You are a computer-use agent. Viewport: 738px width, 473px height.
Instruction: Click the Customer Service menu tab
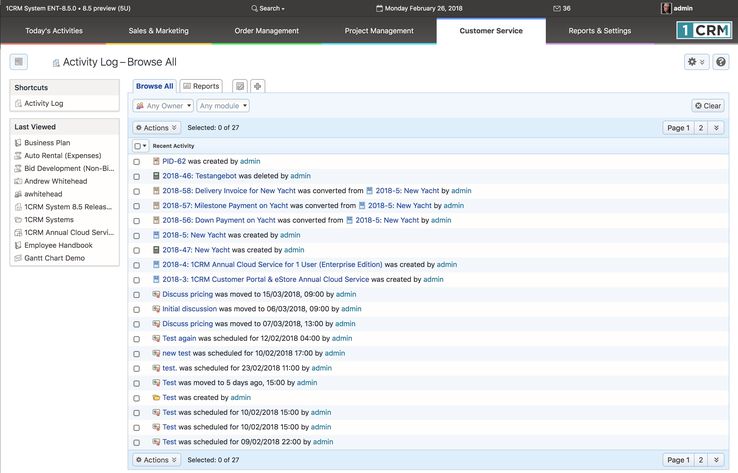coord(491,31)
